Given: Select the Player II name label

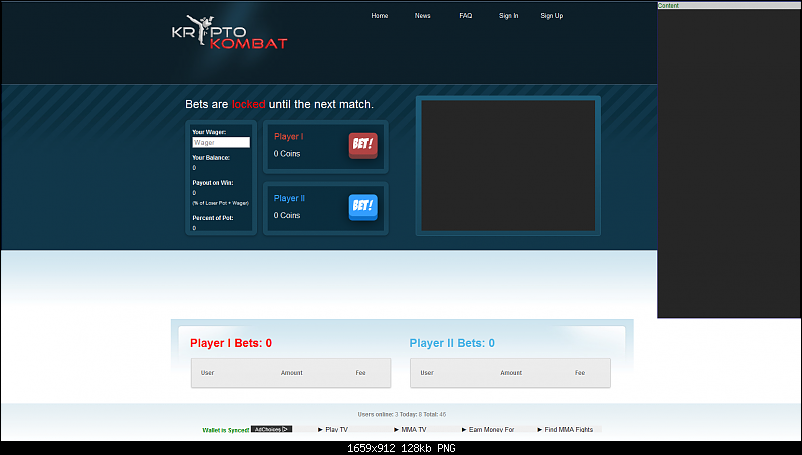Looking at the screenshot, I should (x=290, y=198).
